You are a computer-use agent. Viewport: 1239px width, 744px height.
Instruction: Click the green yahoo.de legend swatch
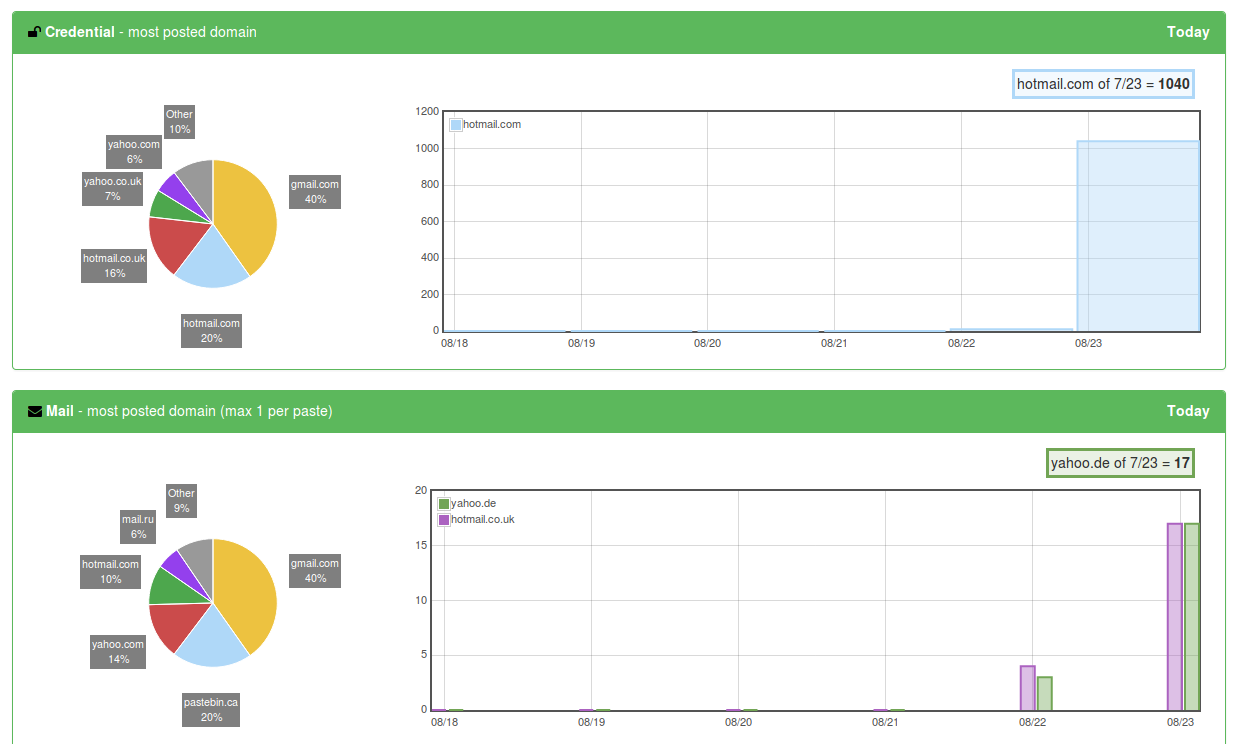(444, 504)
